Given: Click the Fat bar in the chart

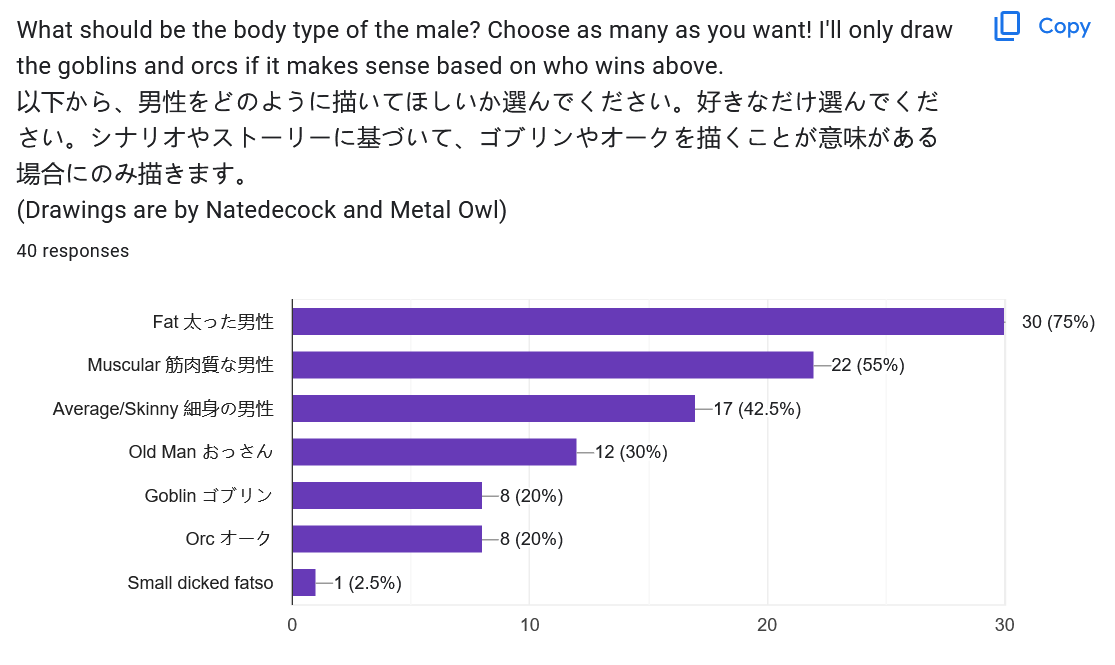Looking at the screenshot, I should tap(647, 322).
